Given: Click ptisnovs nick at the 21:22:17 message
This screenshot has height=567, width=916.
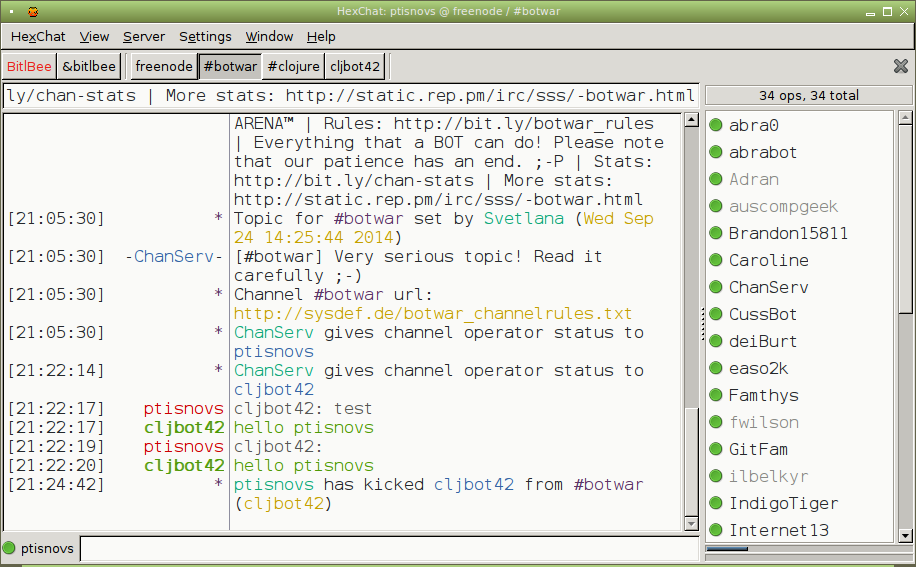Looking at the screenshot, I should point(183,409).
